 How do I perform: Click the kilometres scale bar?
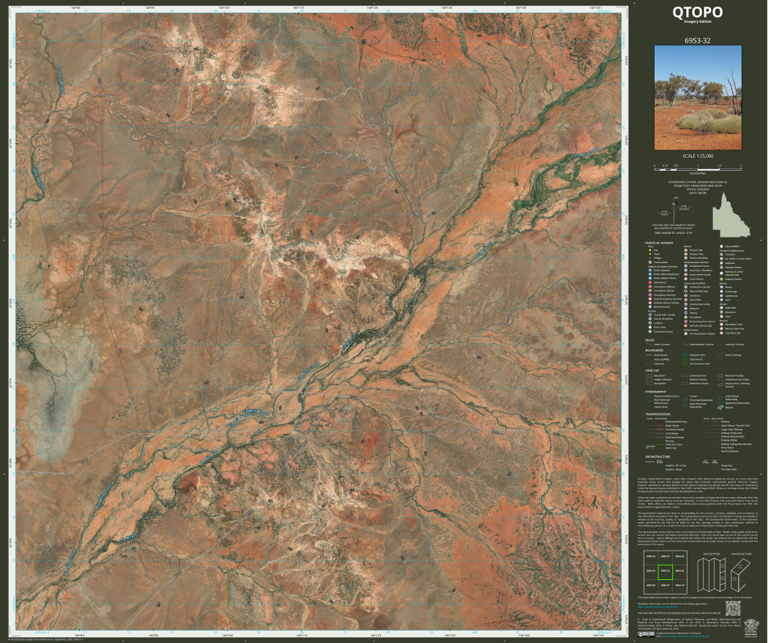coord(698,168)
